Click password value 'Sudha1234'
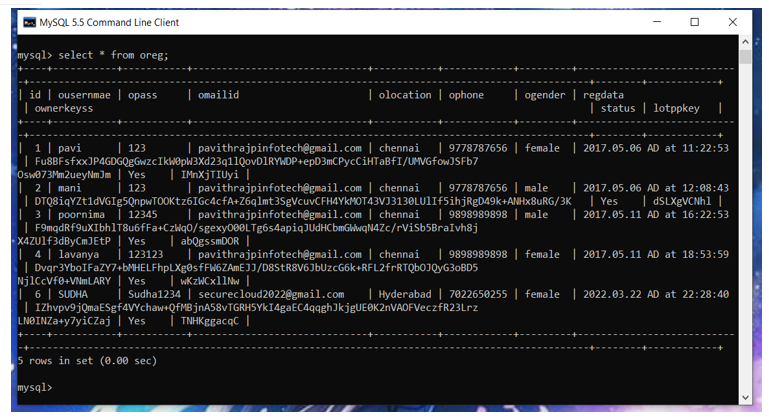The image size is (769, 420). tap(154, 294)
